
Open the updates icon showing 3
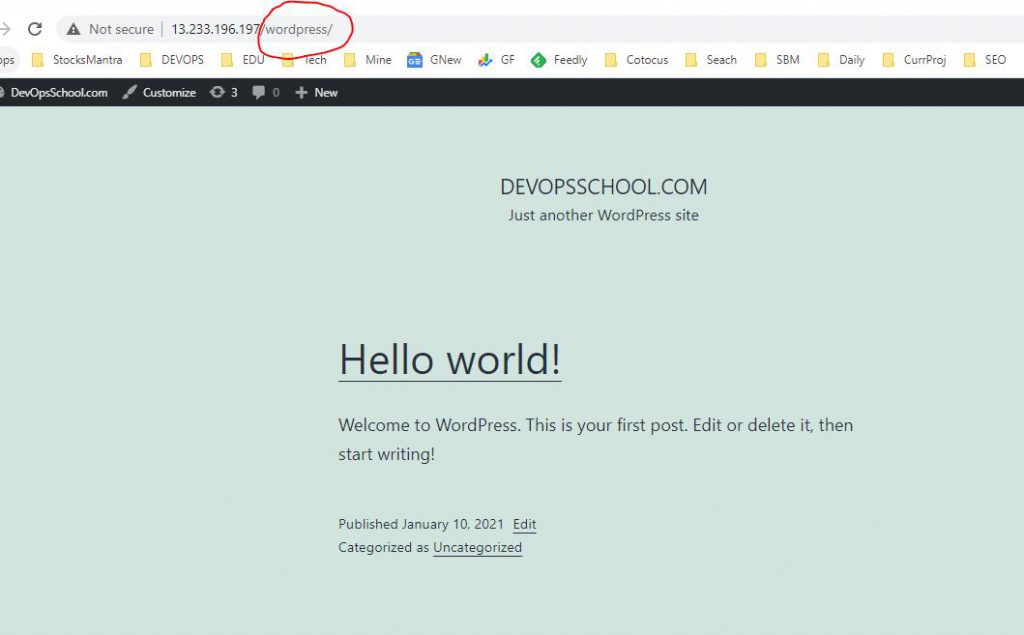point(218,92)
